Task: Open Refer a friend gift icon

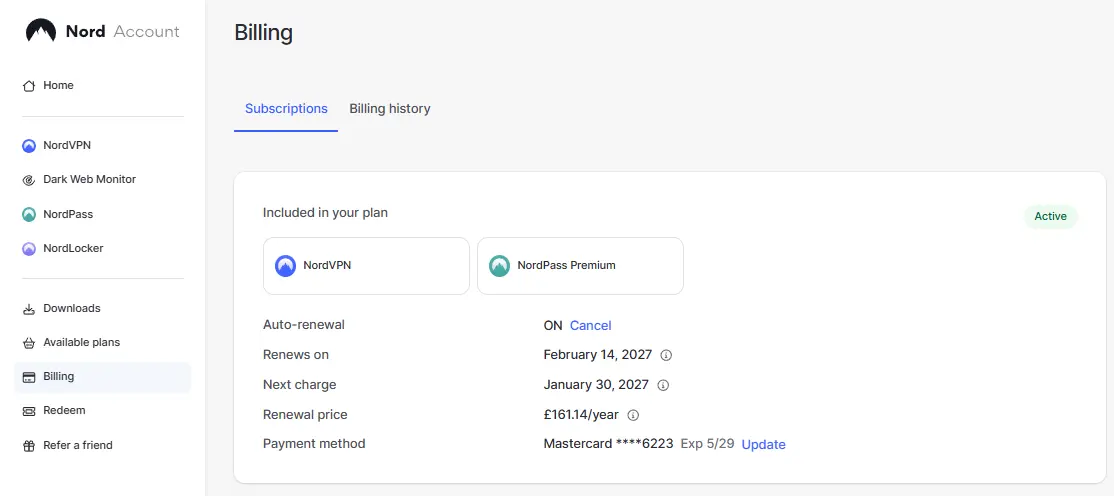Action: click(x=29, y=446)
